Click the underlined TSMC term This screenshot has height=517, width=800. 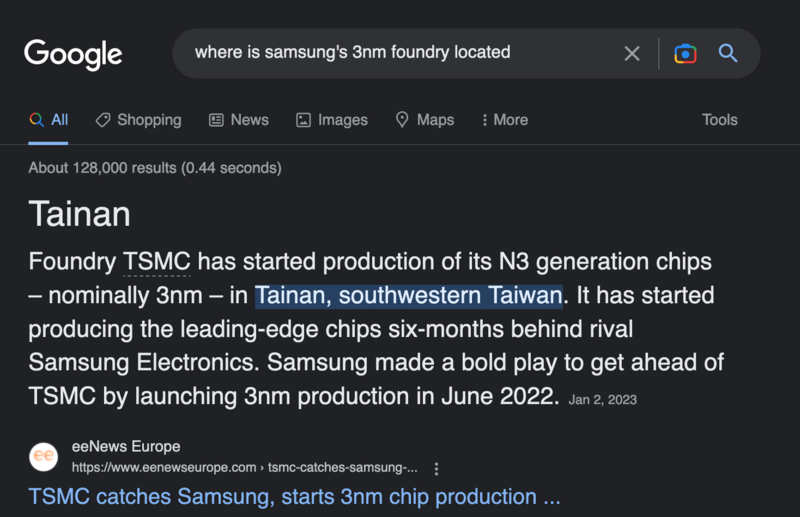coord(157,262)
